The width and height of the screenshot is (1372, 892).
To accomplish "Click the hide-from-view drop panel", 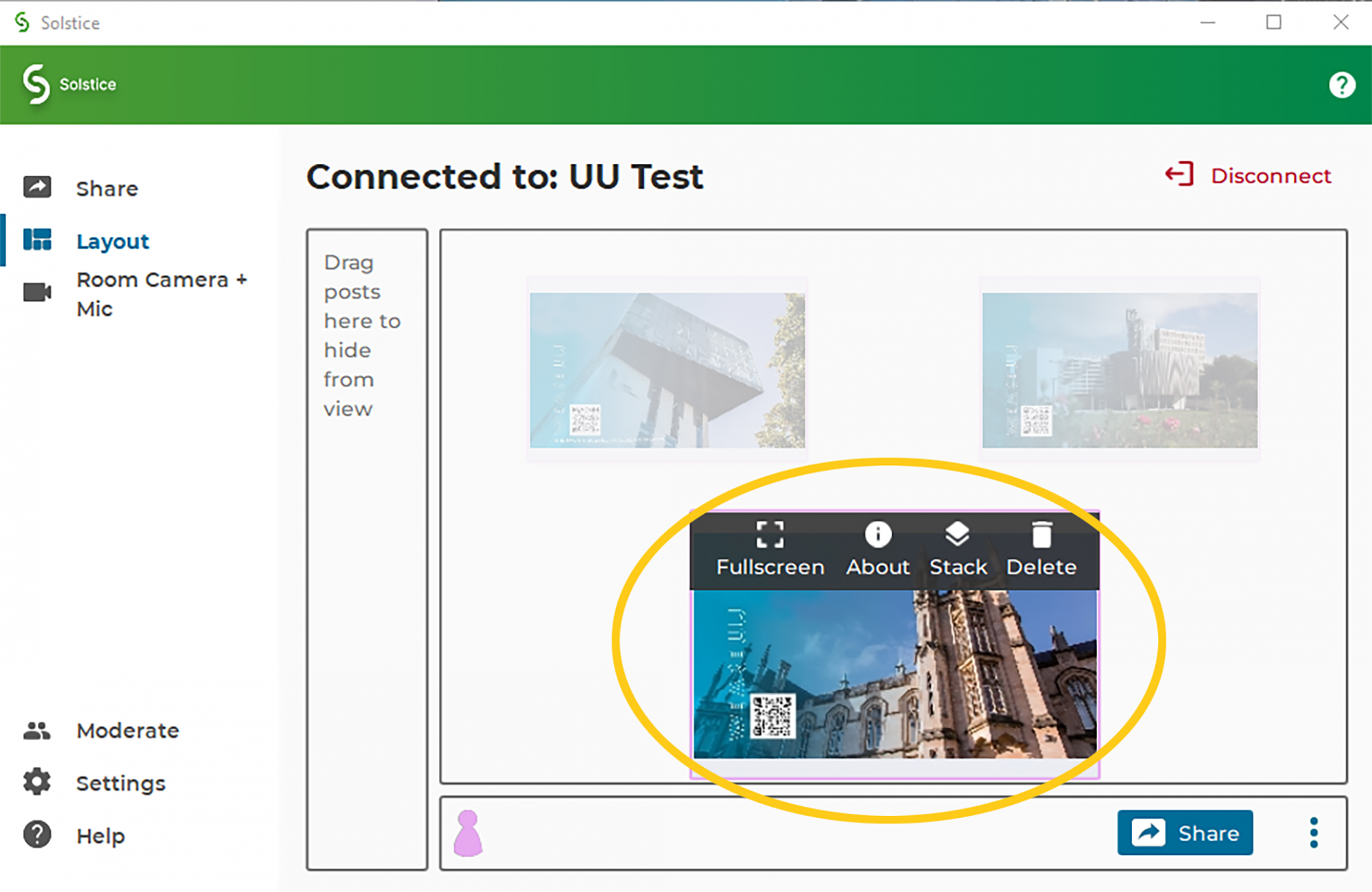I will pos(367,549).
